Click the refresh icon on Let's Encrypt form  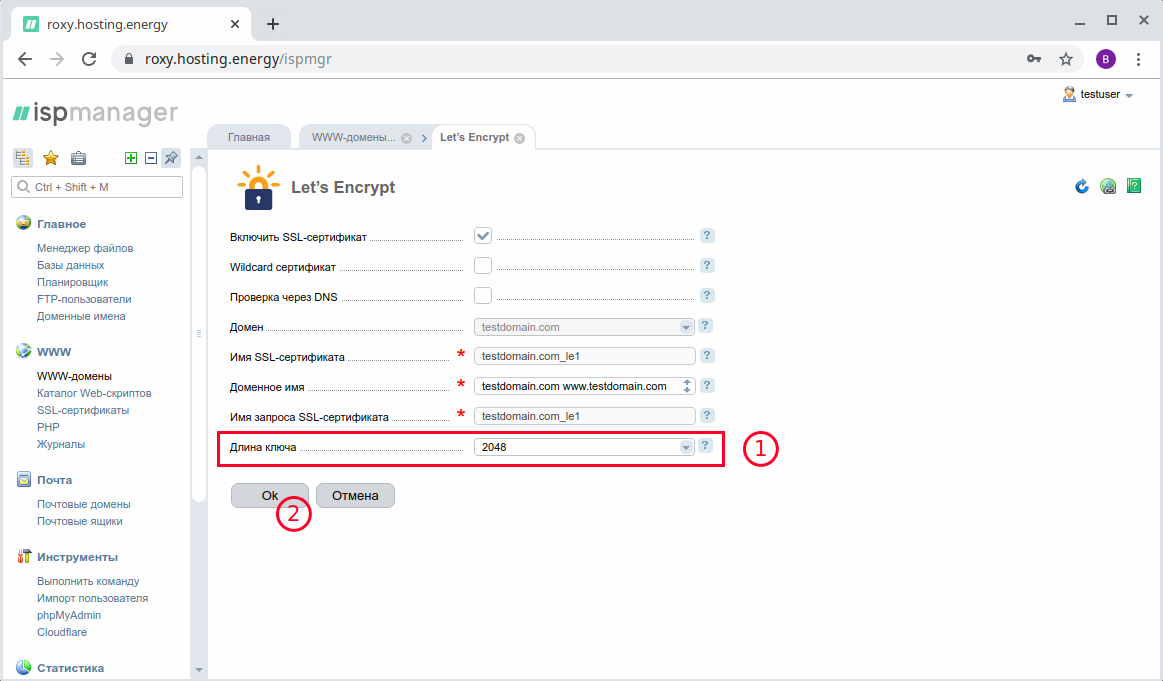click(1082, 186)
